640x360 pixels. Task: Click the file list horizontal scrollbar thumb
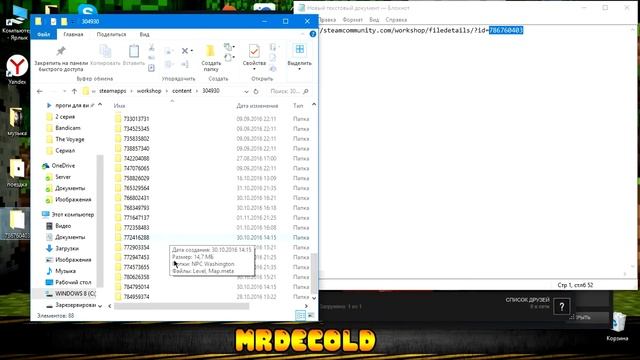point(182,306)
